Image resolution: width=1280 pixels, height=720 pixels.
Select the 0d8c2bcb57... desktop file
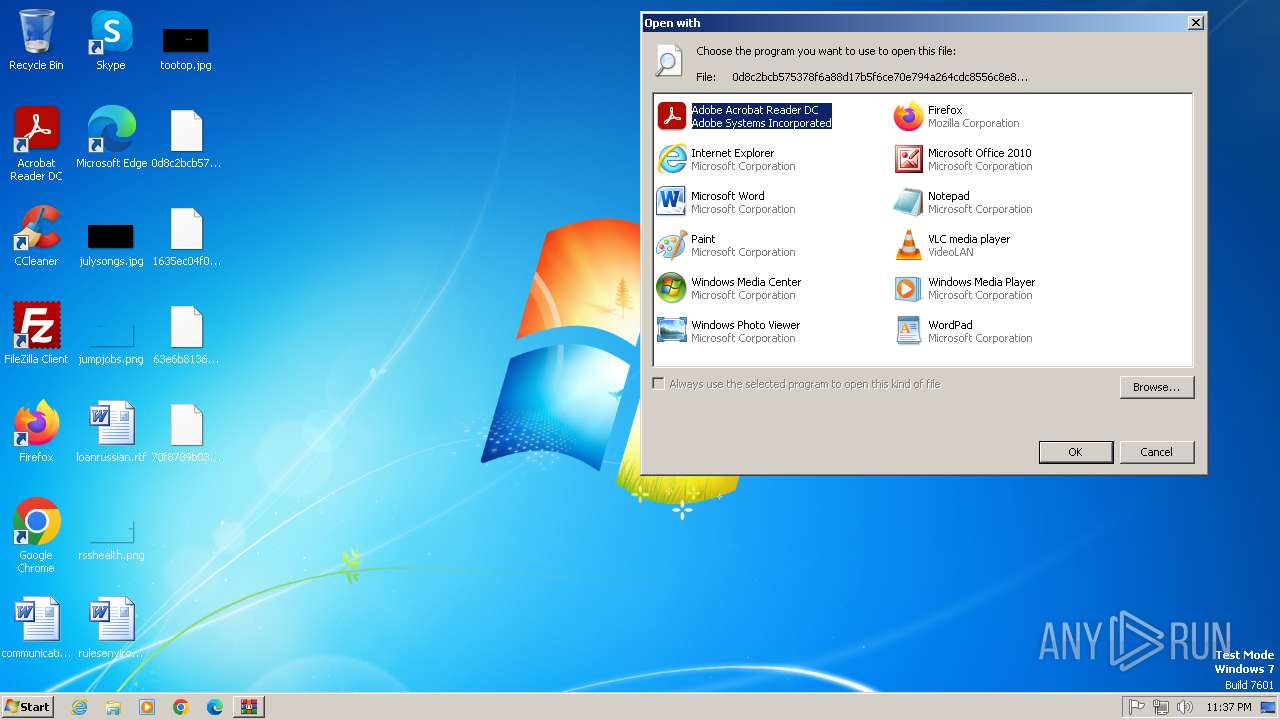pos(186,140)
